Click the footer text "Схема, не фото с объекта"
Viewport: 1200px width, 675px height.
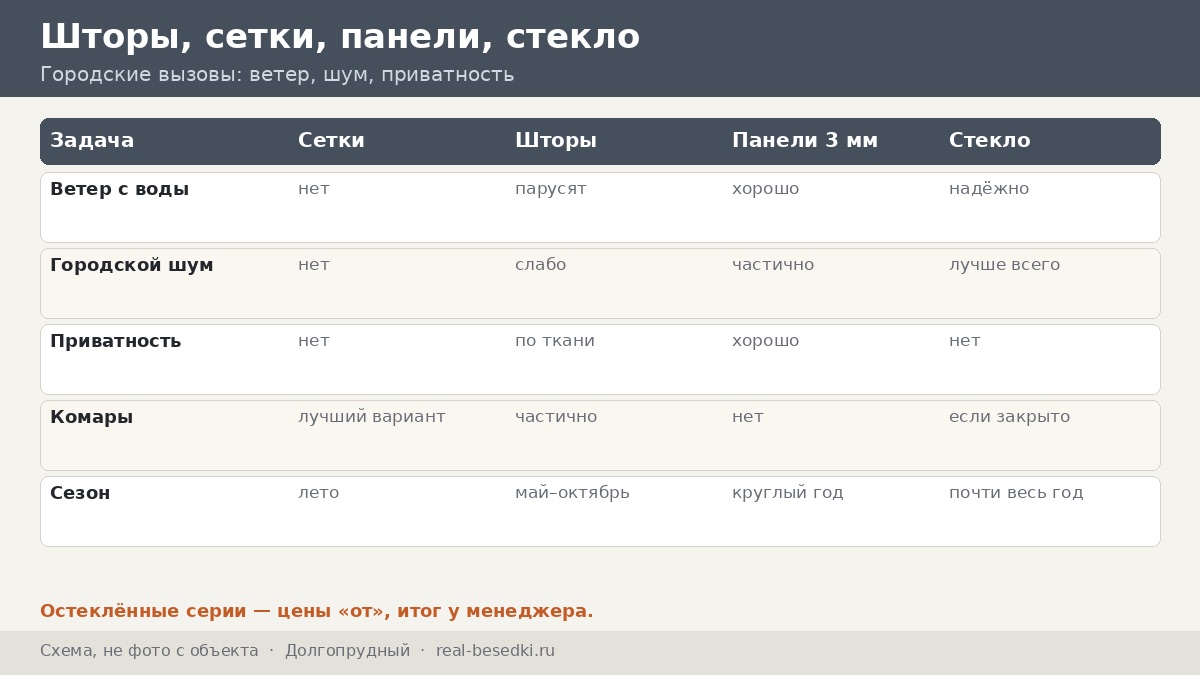tap(149, 651)
